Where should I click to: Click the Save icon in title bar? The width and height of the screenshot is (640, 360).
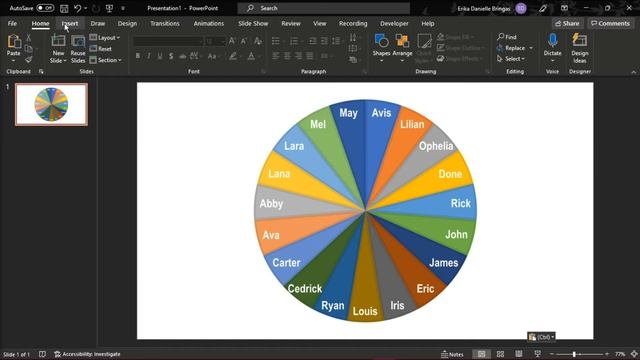[x=64, y=8]
